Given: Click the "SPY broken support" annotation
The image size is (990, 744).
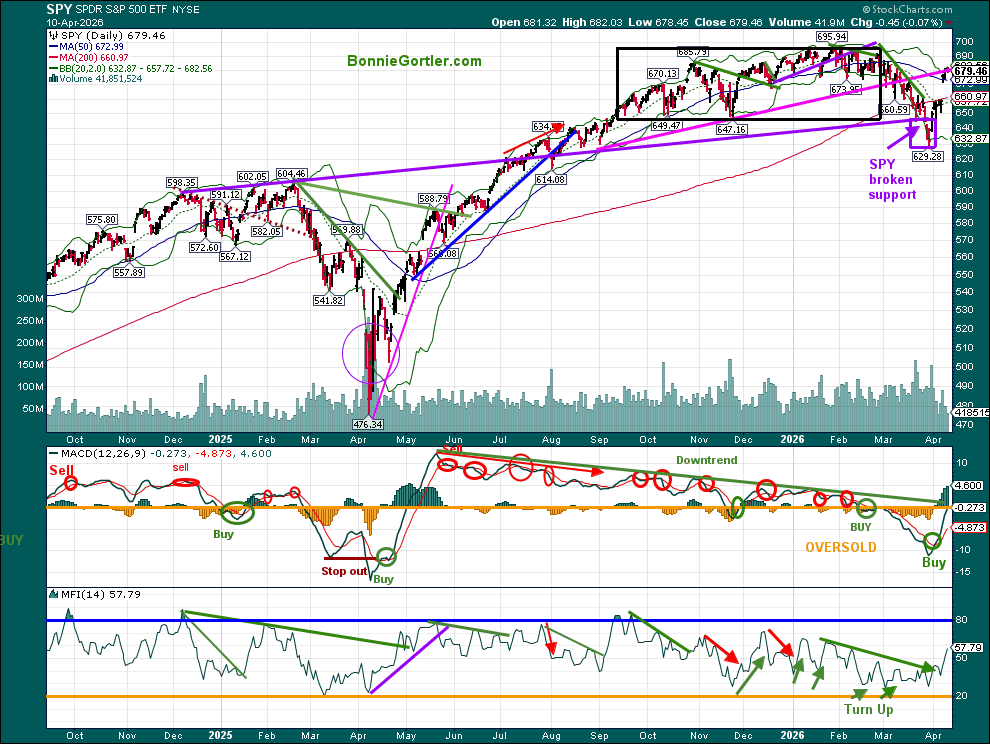Looking at the screenshot, I should 892,180.
